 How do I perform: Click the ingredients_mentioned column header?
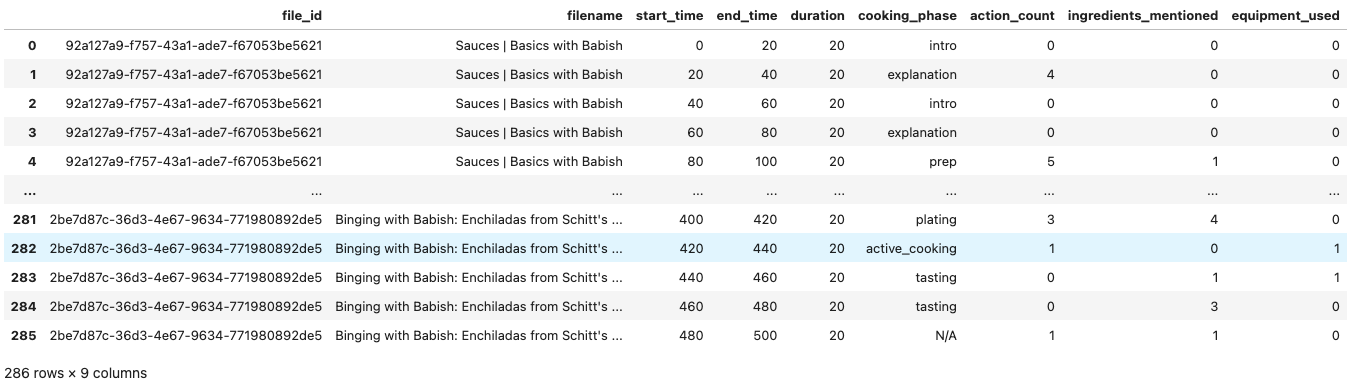tap(1143, 16)
